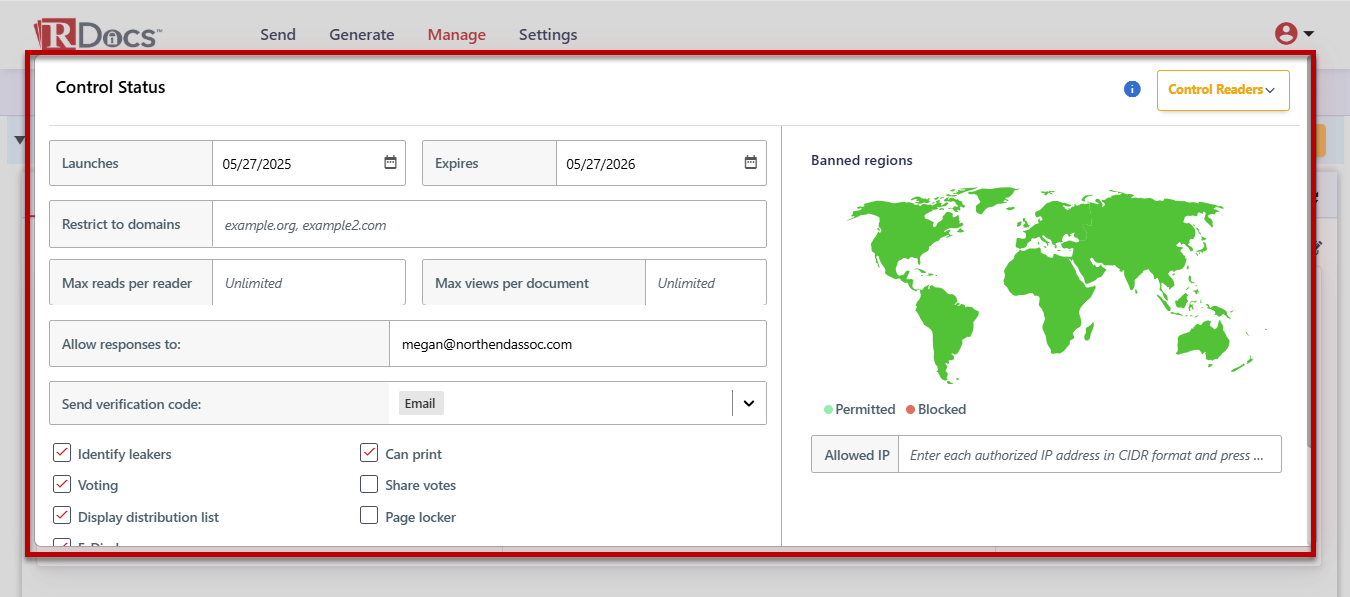
Task: Open the Expires date calendar icon
Action: point(750,163)
